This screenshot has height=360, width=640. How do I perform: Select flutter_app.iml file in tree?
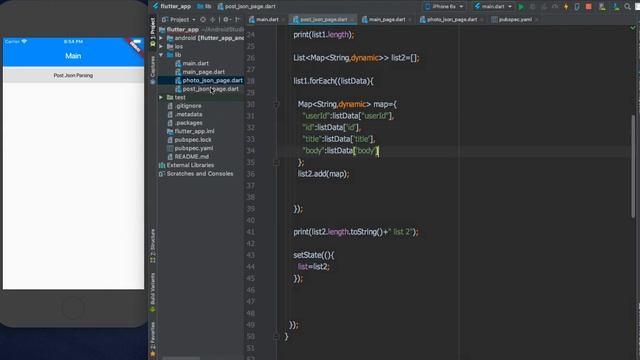(x=194, y=131)
